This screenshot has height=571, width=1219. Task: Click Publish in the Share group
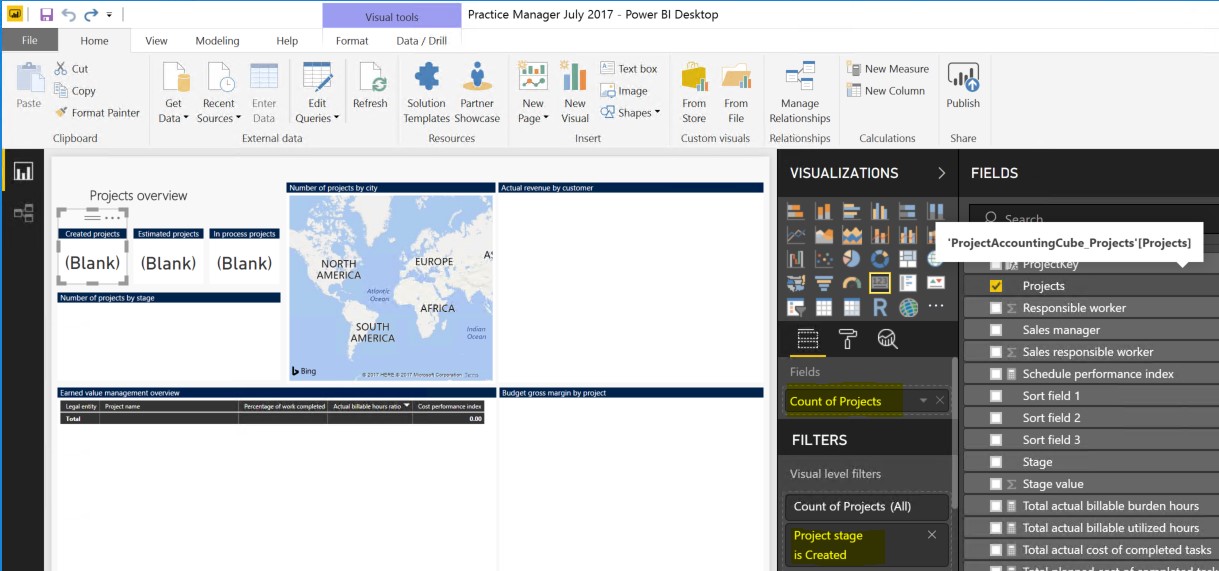[963, 86]
